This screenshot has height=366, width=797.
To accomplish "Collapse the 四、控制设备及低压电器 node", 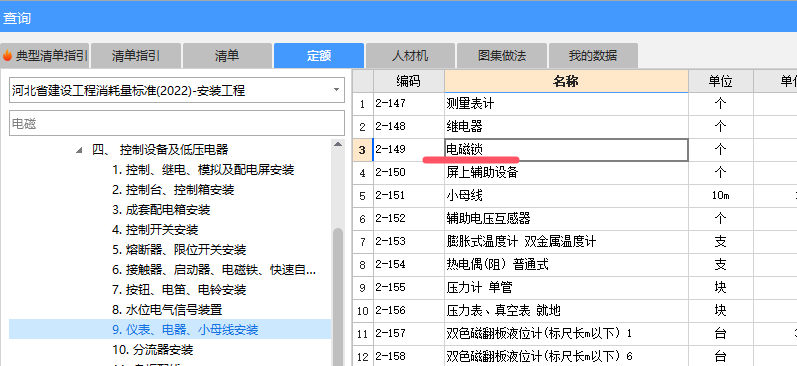I will click(x=79, y=150).
